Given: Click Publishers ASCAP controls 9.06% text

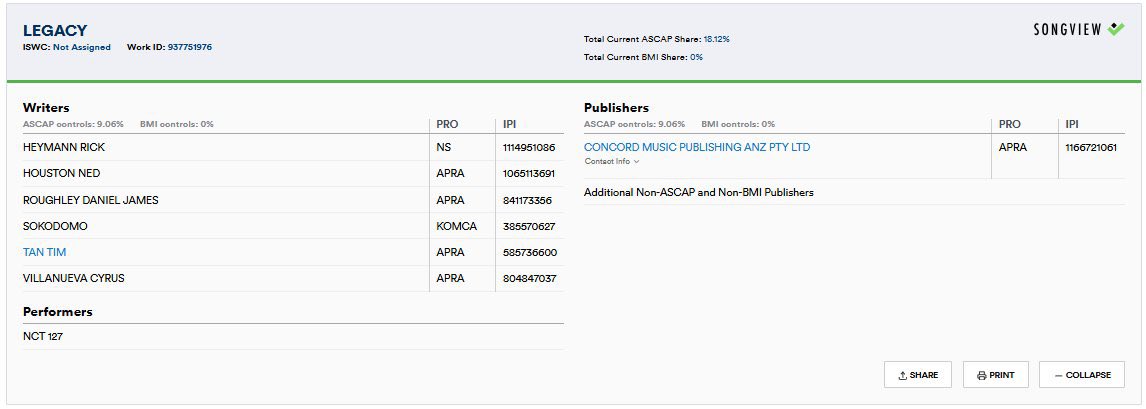Looking at the screenshot, I should click(634, 124).
